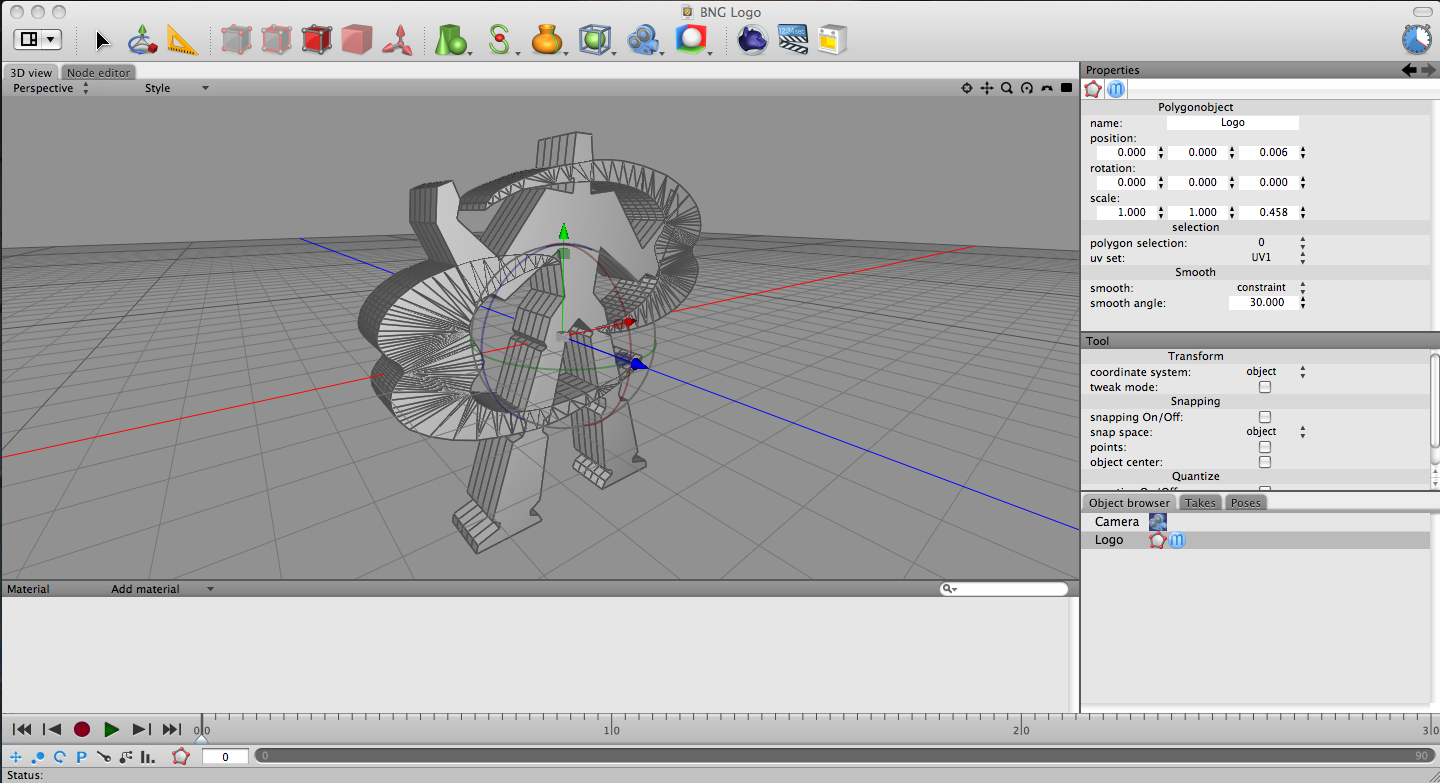The image size is (1440, 783).
Task: Click the zoom magnifier in 3D view
Action: click(x=1007, y=88)
